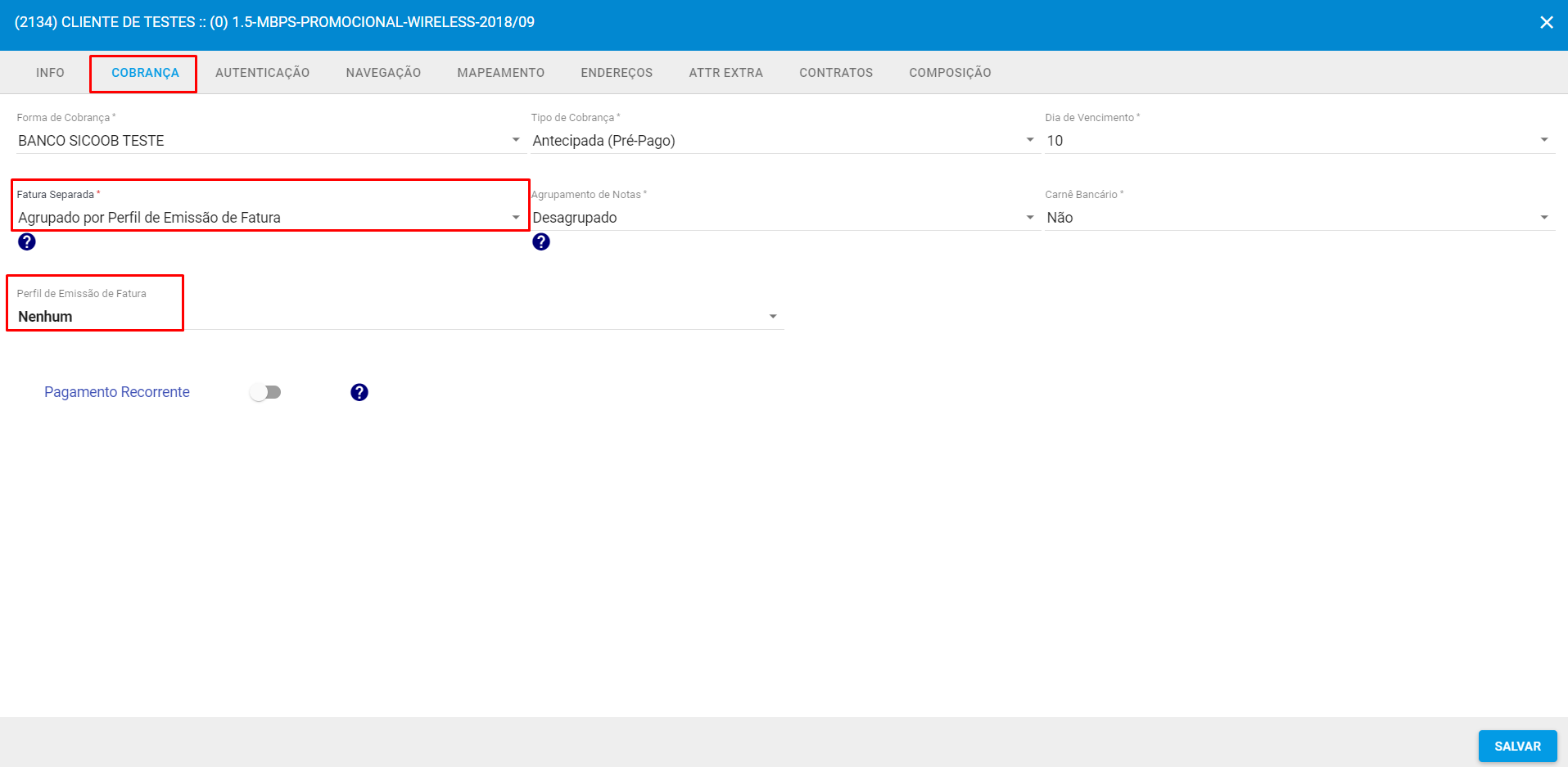Click the SALVAR button

click(1517, 746)
